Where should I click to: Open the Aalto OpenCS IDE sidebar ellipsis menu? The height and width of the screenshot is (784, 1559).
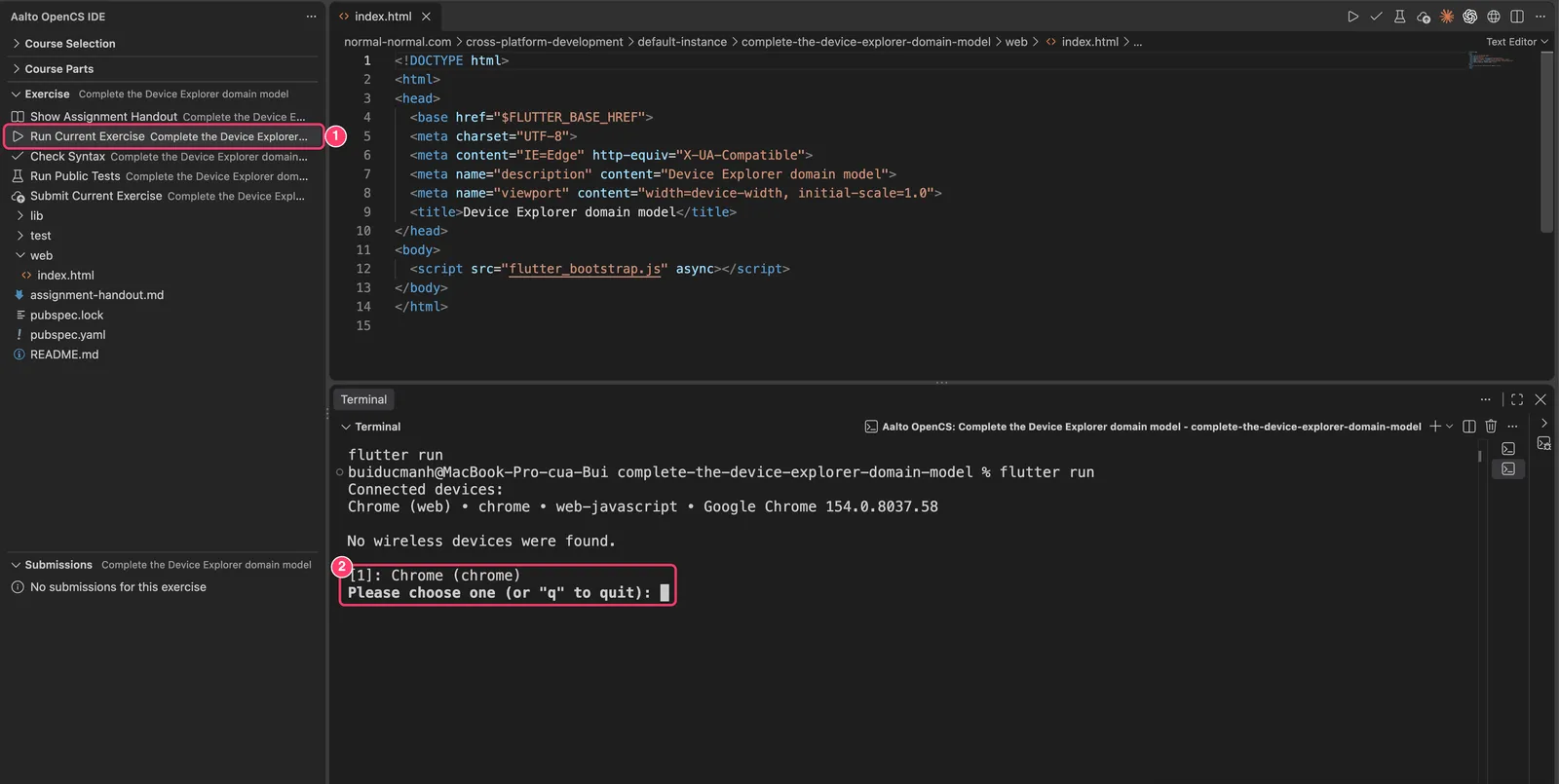point(311,17)
